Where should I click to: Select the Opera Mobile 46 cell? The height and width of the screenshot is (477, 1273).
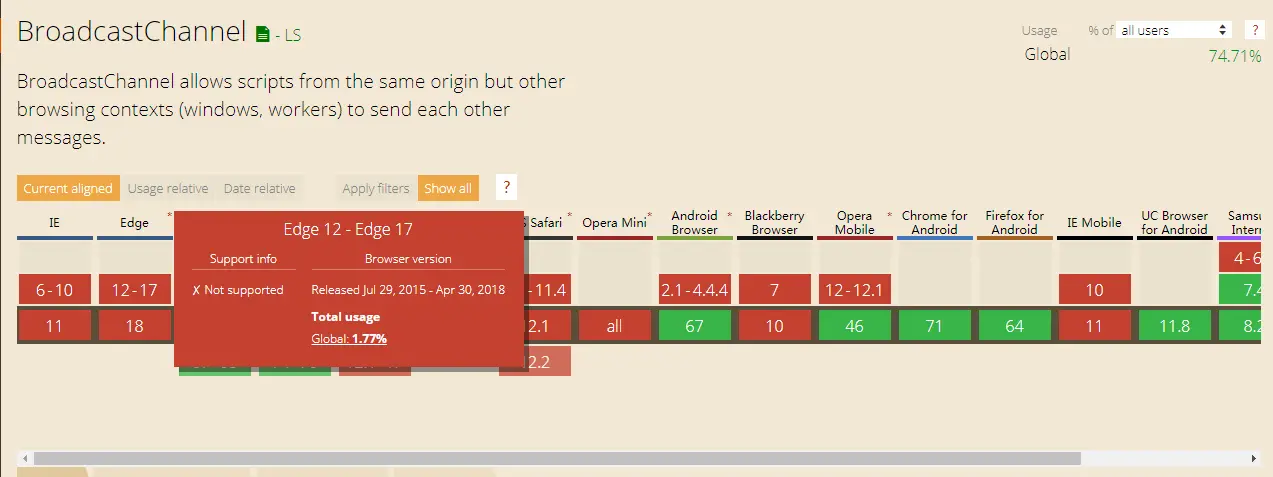855,326
